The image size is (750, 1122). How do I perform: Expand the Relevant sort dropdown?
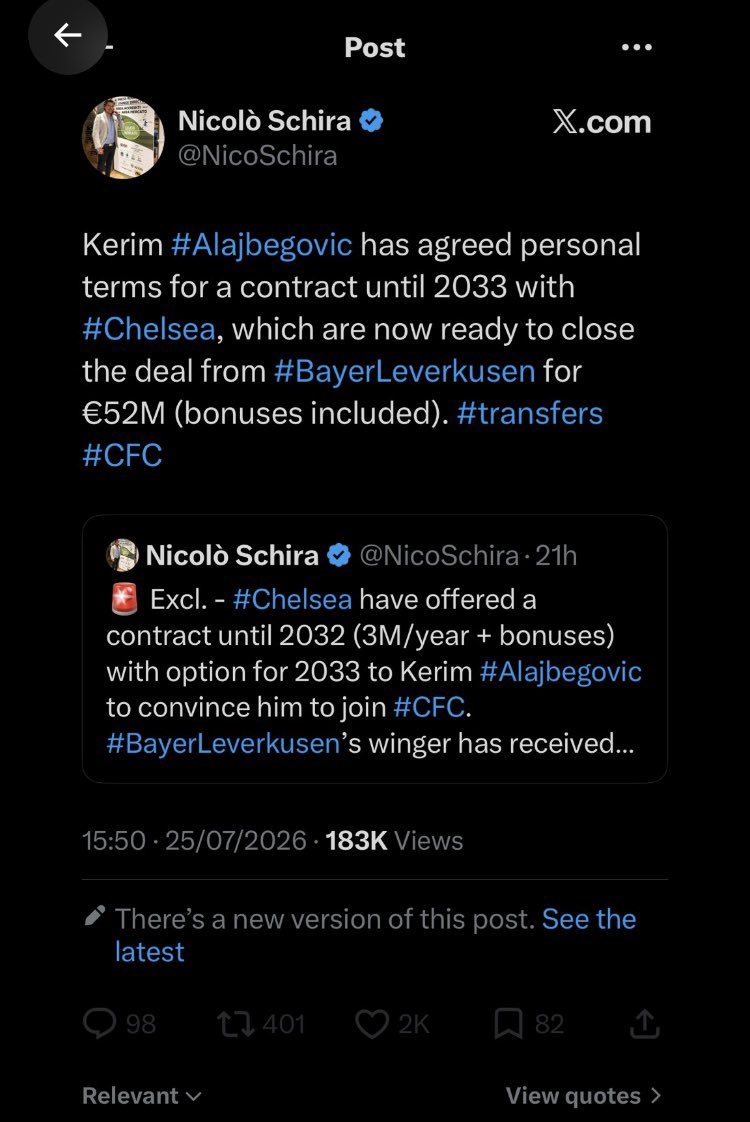[x=142, y=1096]
